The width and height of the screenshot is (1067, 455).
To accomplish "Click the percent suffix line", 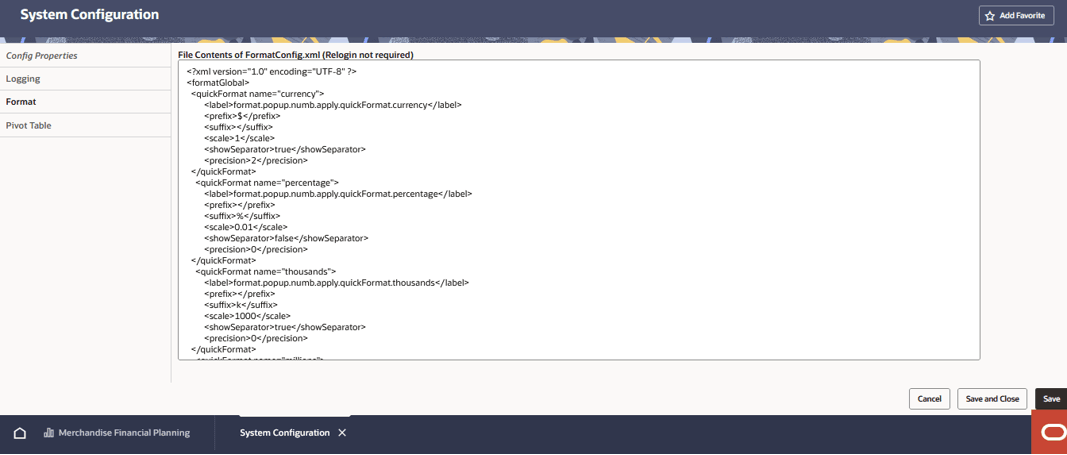I will tap(242, 216).
